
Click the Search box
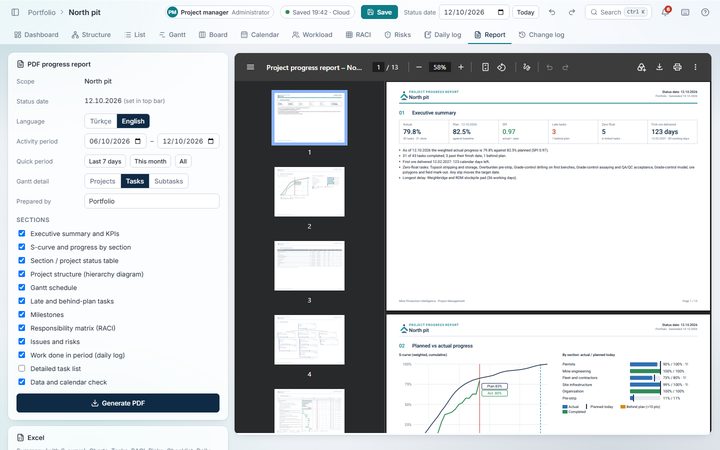click(x=618, y=12)
